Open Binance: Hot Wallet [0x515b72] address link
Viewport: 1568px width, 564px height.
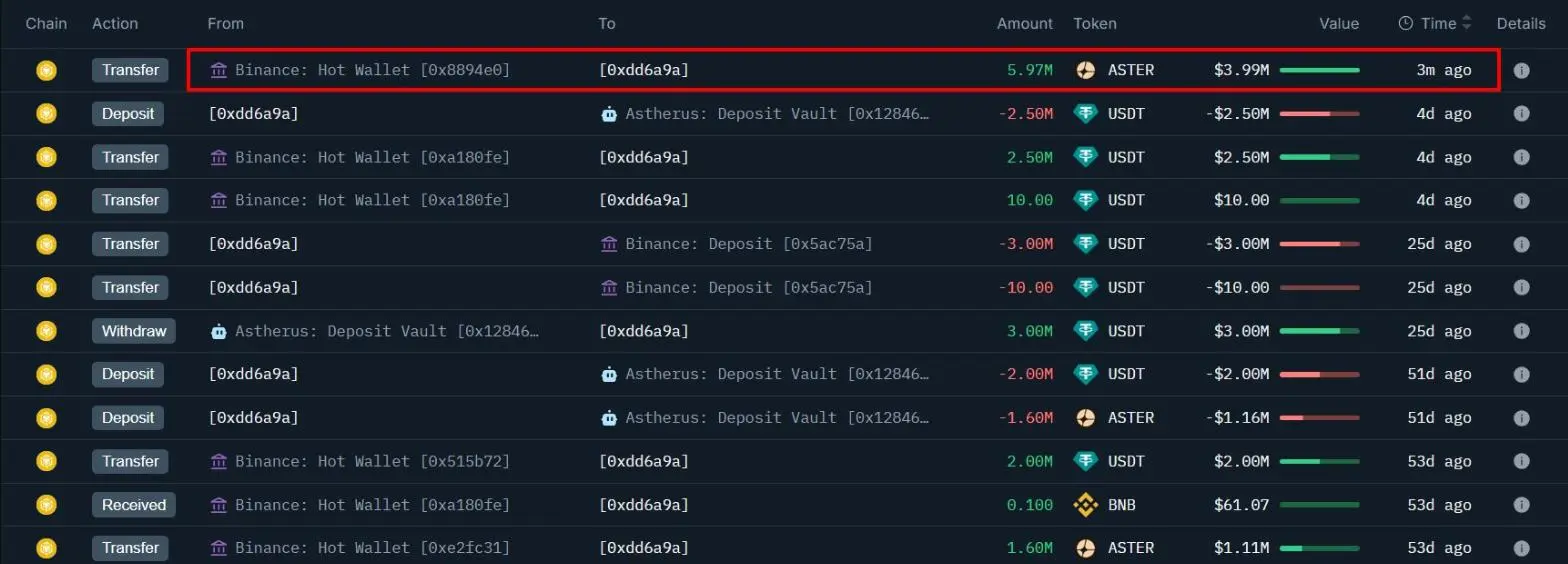click(372, 461)
